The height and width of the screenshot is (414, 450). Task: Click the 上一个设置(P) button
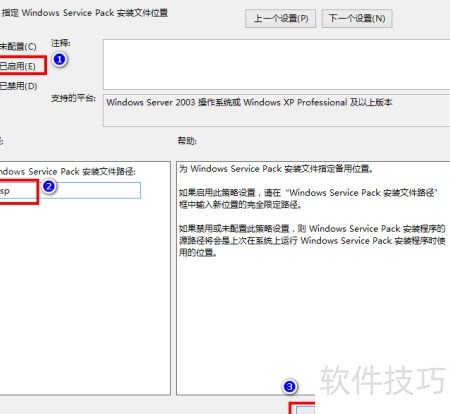pyautogui.click(x=280, y=18)
